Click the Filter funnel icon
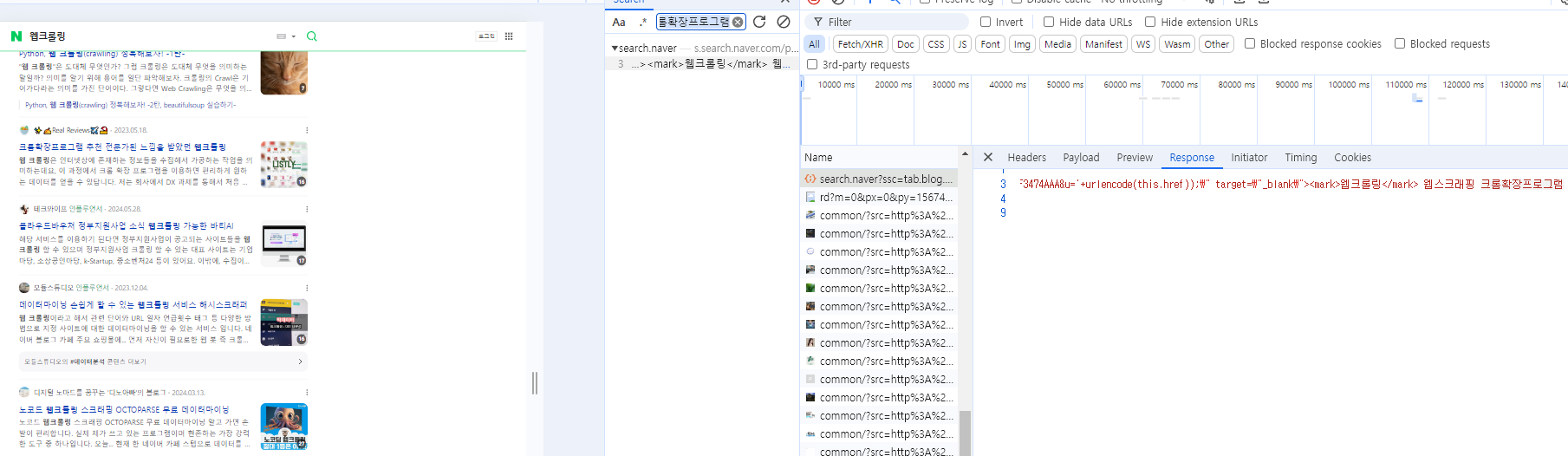The image size is (1568, 456). tap(817, 22)
